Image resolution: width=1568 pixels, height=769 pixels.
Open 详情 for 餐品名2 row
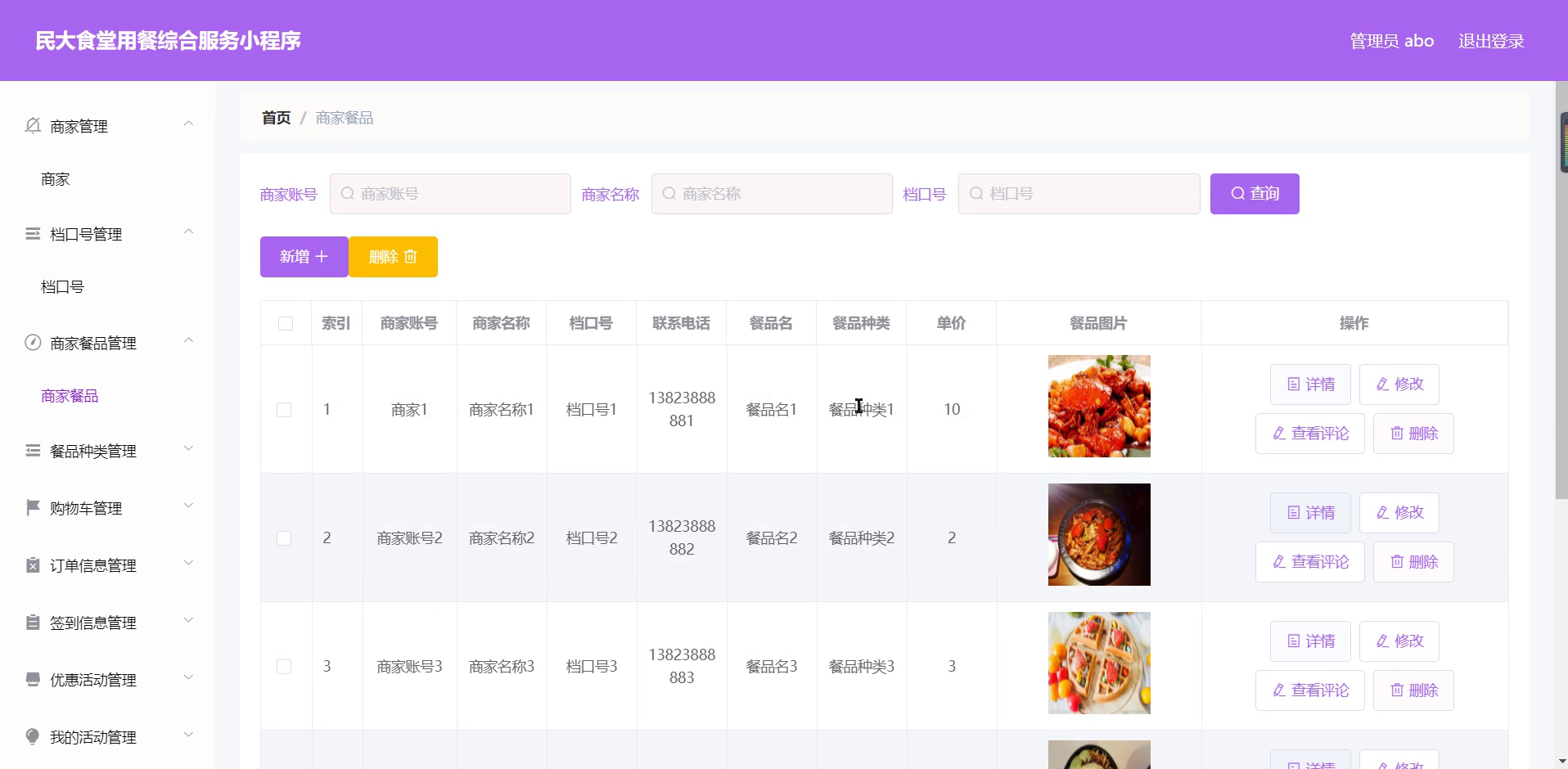(x=1310, y=513)
